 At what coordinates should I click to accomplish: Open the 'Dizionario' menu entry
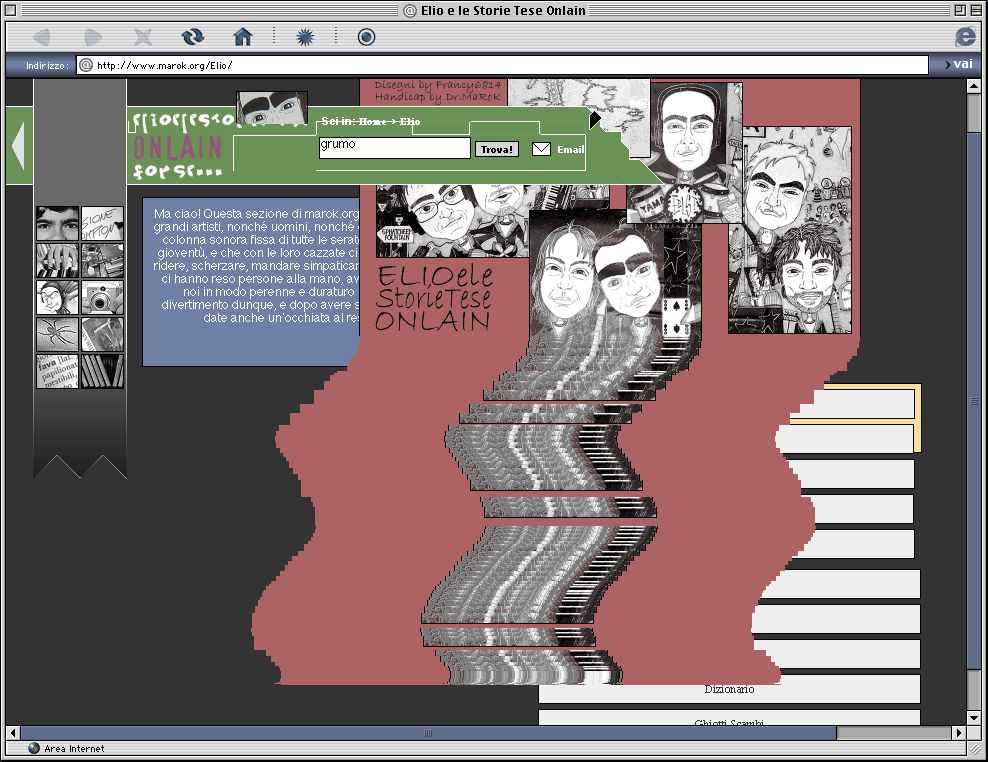click(x=729, y=690)
